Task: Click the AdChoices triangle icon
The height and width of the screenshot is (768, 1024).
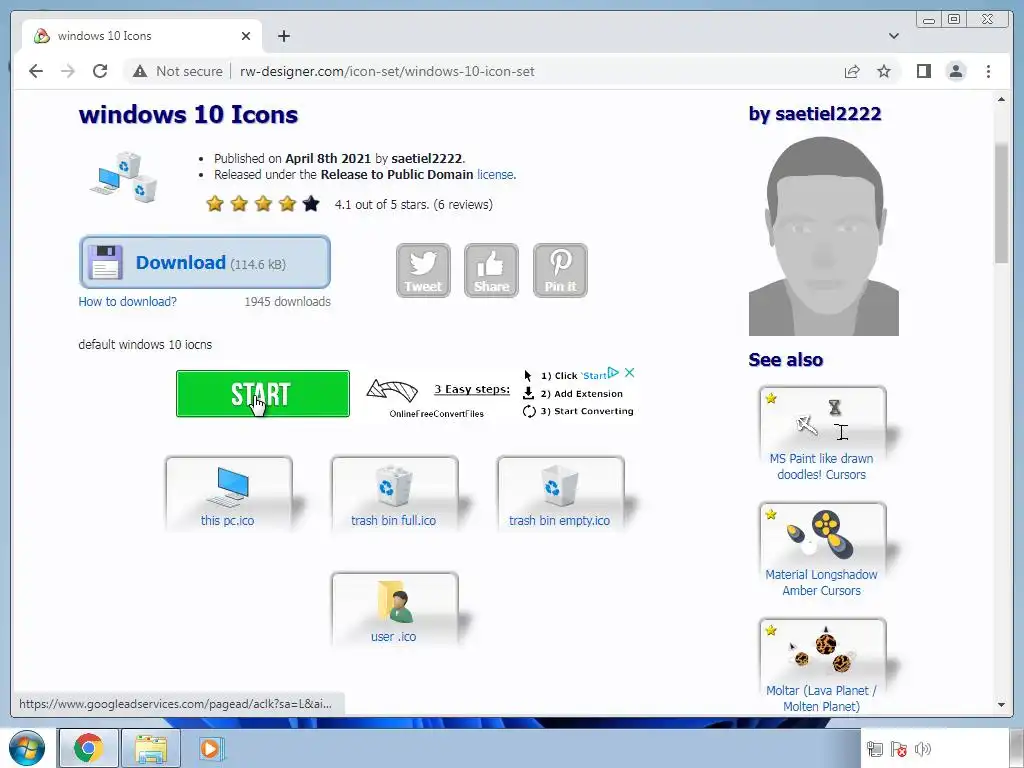Action: click(x=613, y=373)
